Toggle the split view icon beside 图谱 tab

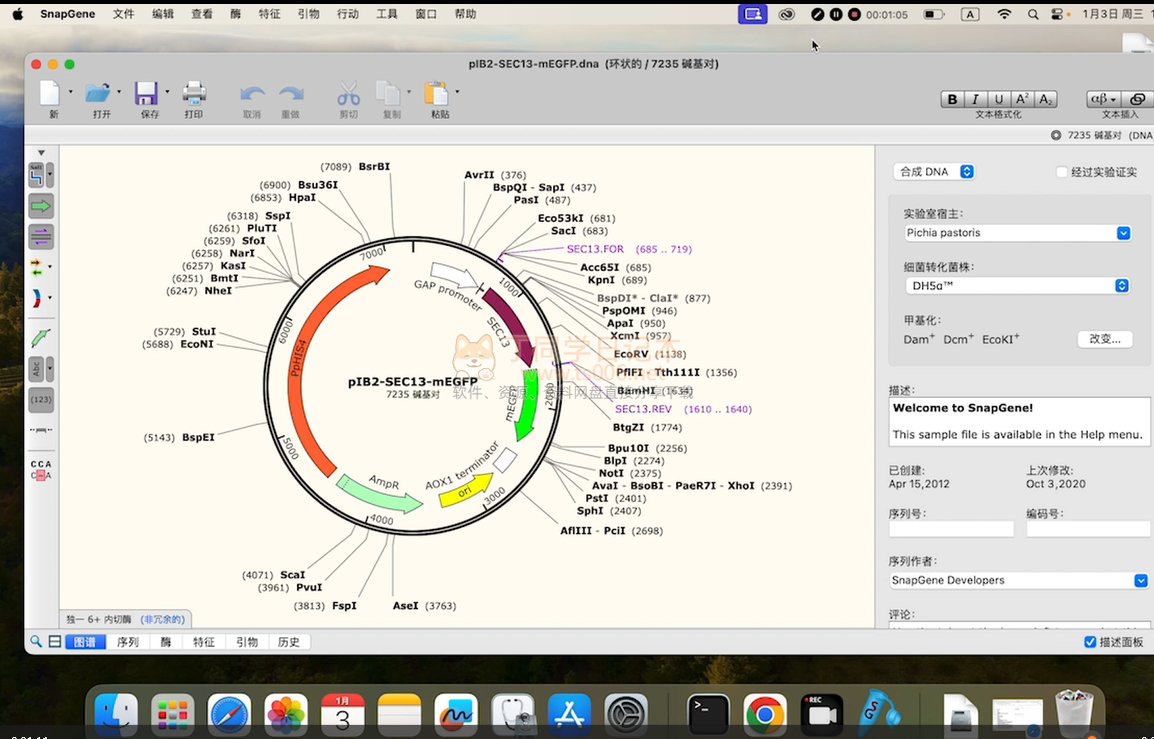coord(54,642)
